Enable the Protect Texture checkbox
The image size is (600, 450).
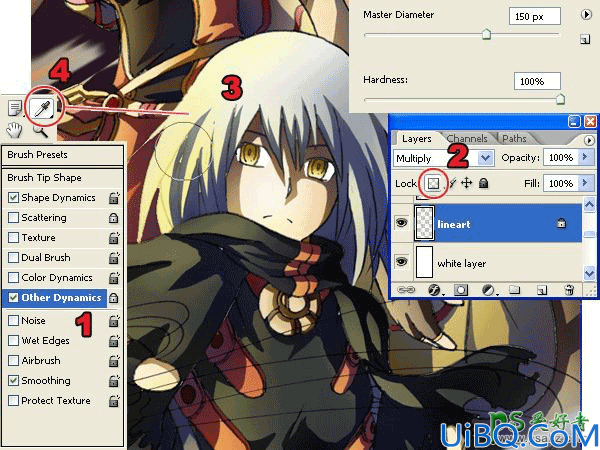[13, 400]
